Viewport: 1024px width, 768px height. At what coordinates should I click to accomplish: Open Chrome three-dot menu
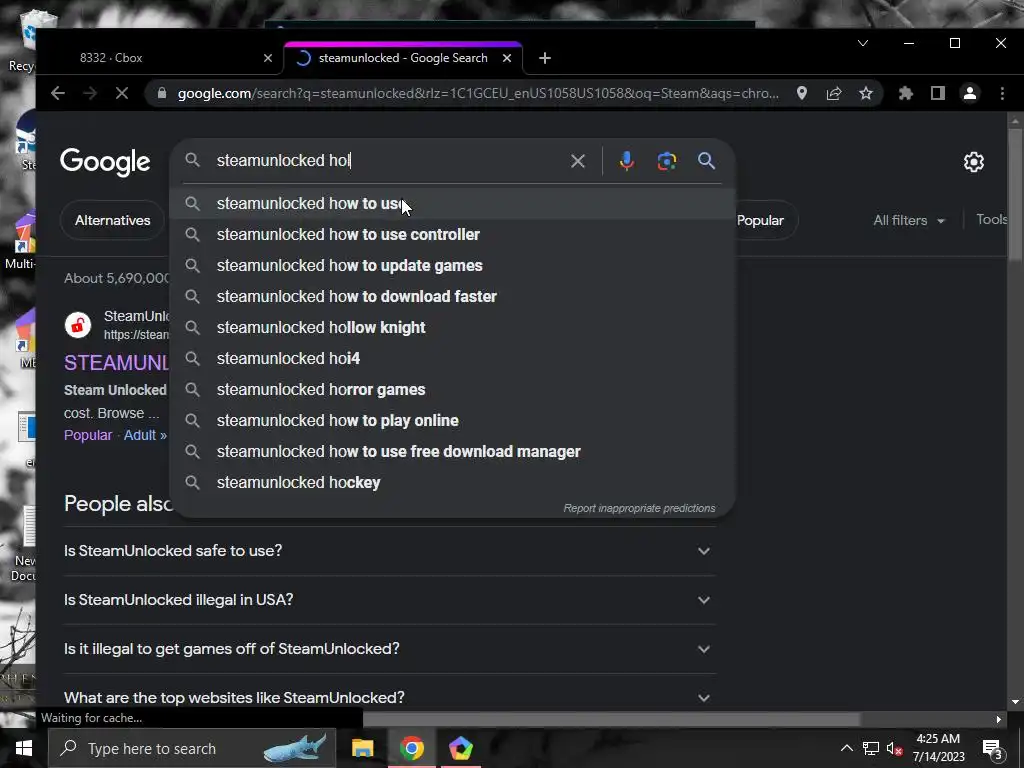1002,93
